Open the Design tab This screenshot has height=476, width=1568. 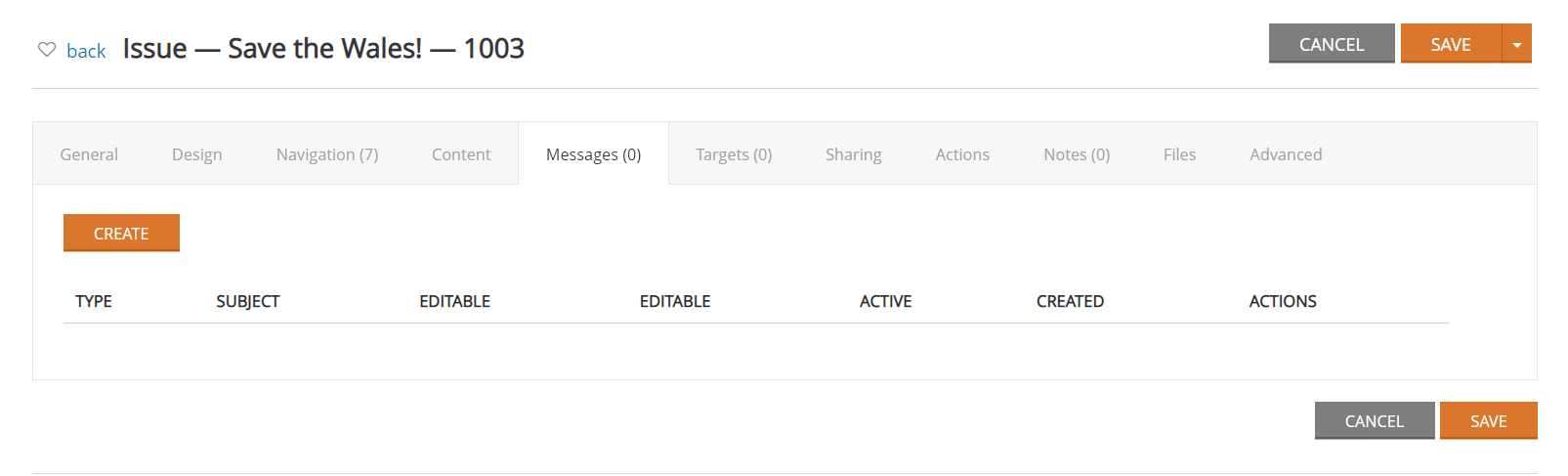(x=197, y=154)
